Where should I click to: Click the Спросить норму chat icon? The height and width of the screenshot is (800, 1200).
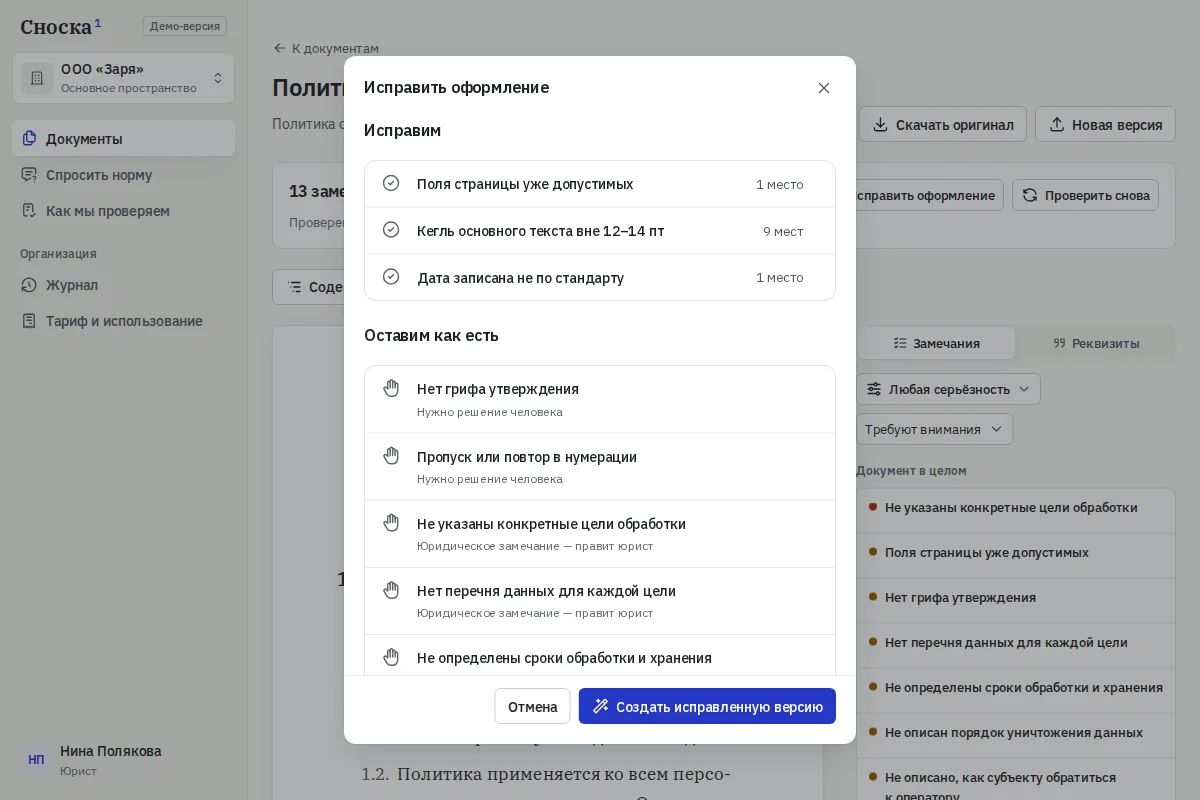tap(29, 175)
